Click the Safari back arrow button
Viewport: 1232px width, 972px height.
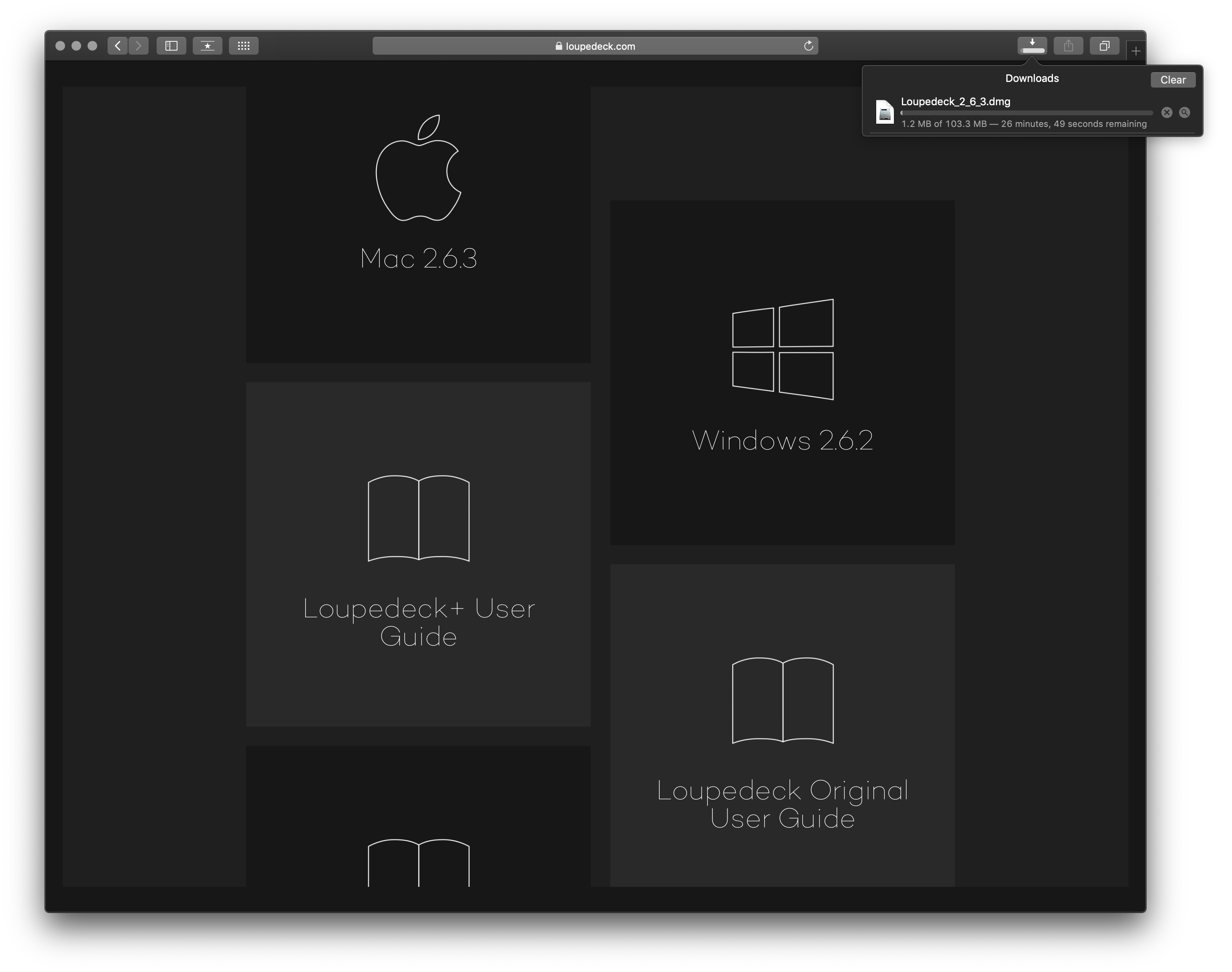(118, 46)
